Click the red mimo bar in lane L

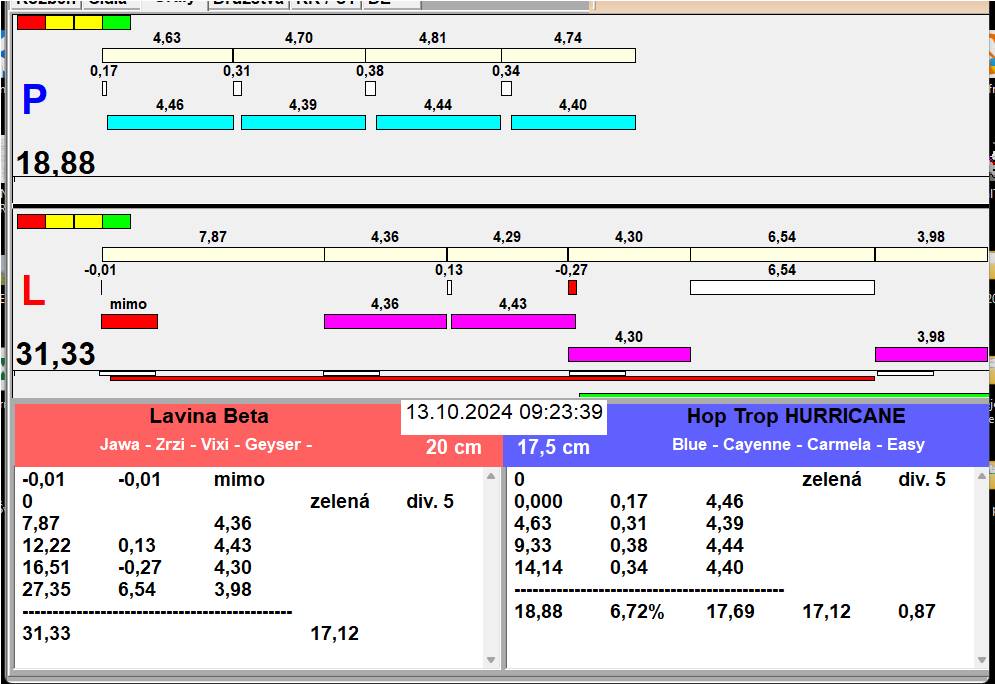[129, 322]
